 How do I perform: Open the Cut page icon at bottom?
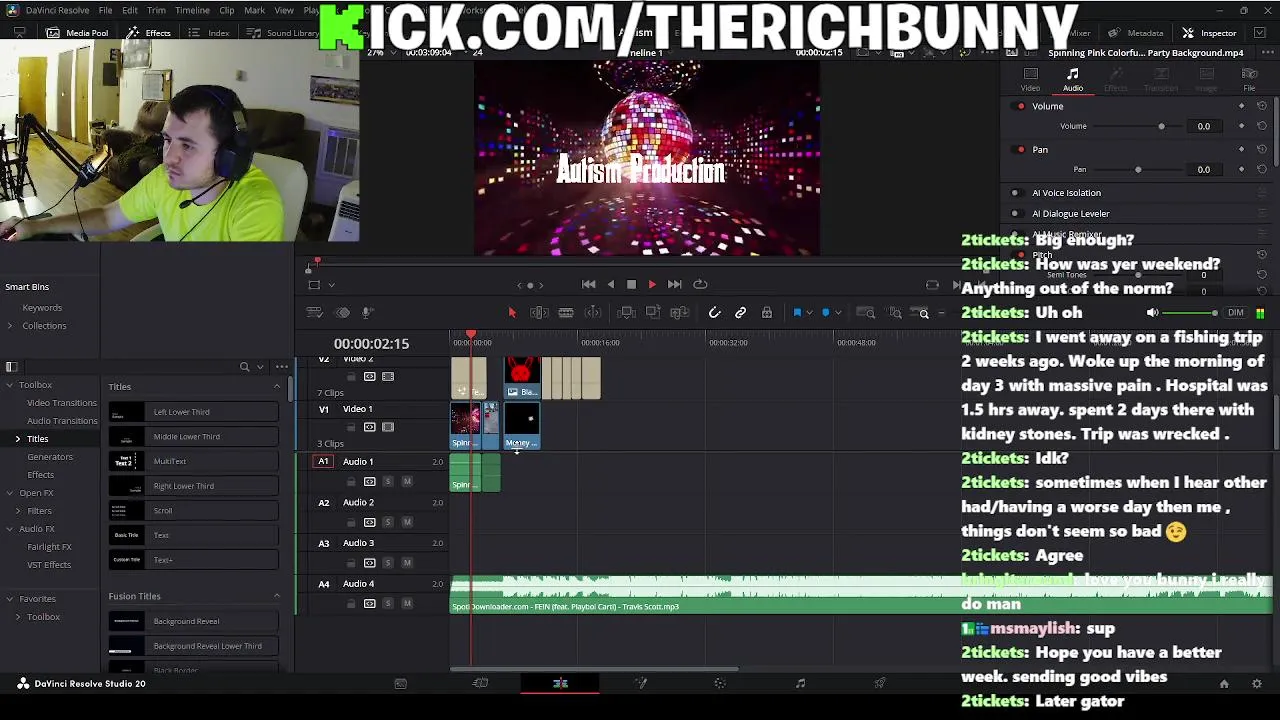(x=480, y=684)
